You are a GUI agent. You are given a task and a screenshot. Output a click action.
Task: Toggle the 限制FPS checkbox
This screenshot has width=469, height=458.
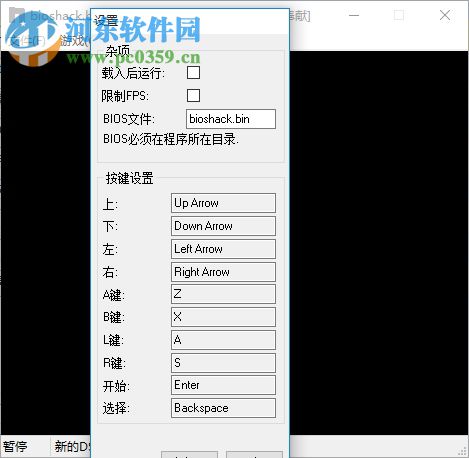coord(193,96)
